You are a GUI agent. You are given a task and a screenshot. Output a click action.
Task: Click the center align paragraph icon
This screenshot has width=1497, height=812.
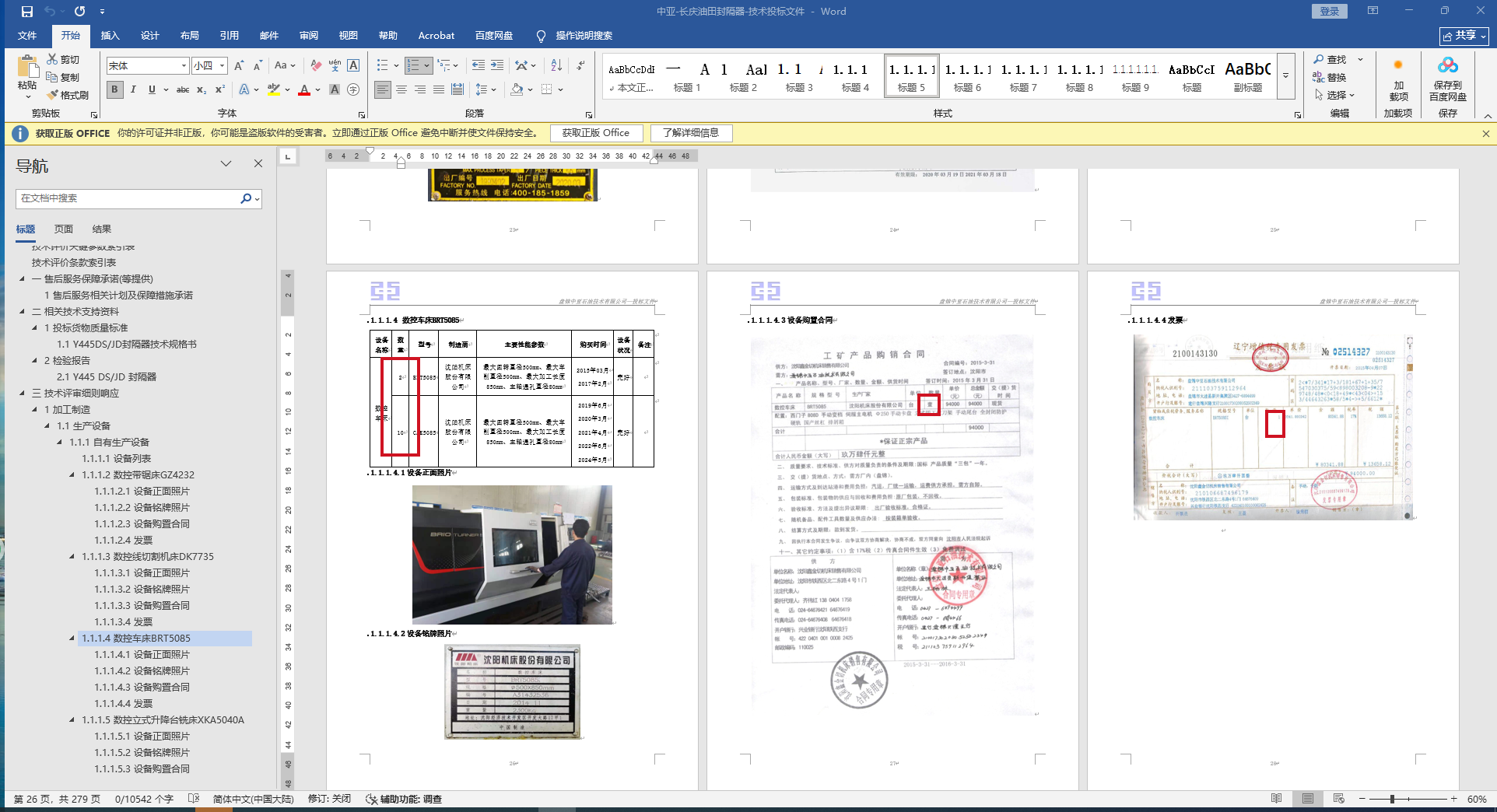pyautogui.click(x=401, y=89)
